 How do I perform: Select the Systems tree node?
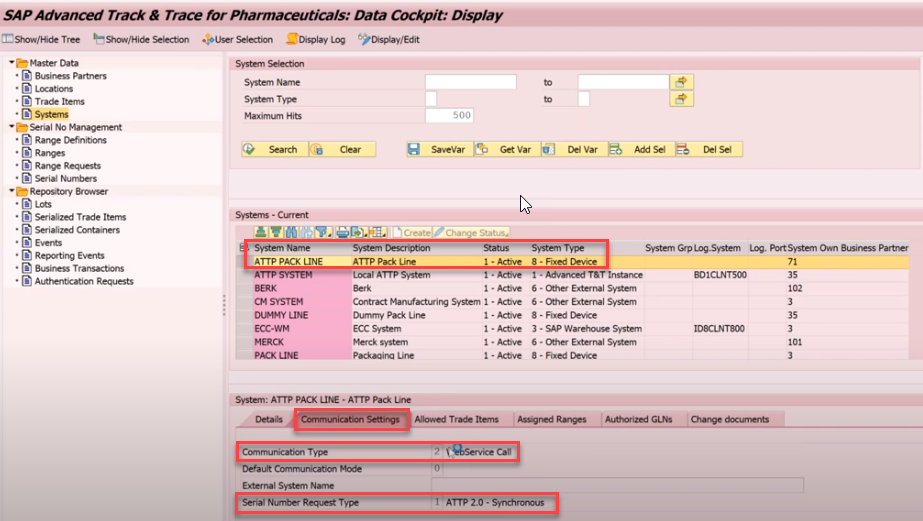tap(51, 114)
